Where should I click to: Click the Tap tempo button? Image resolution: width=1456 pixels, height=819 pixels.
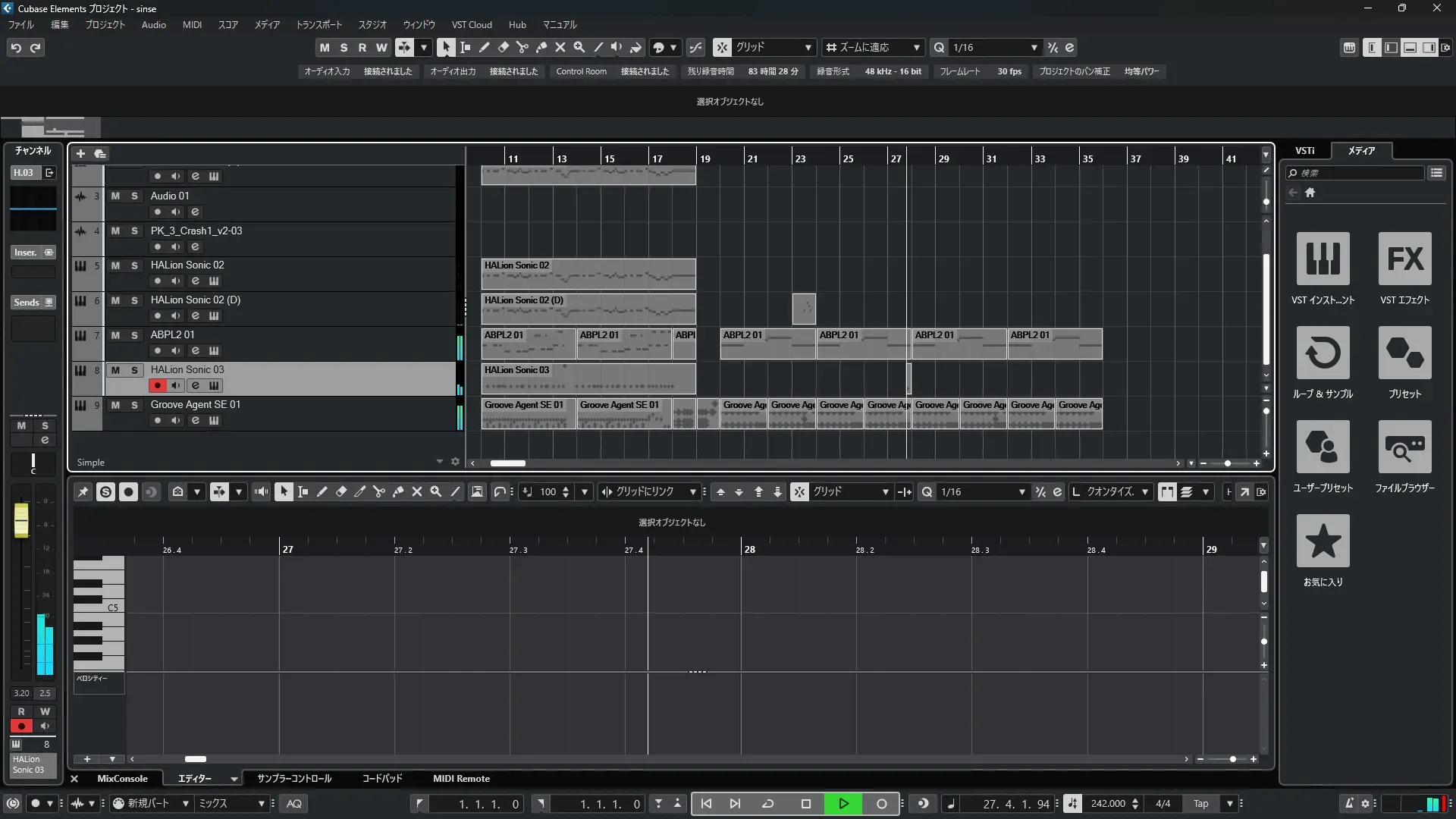[1200, 804]
